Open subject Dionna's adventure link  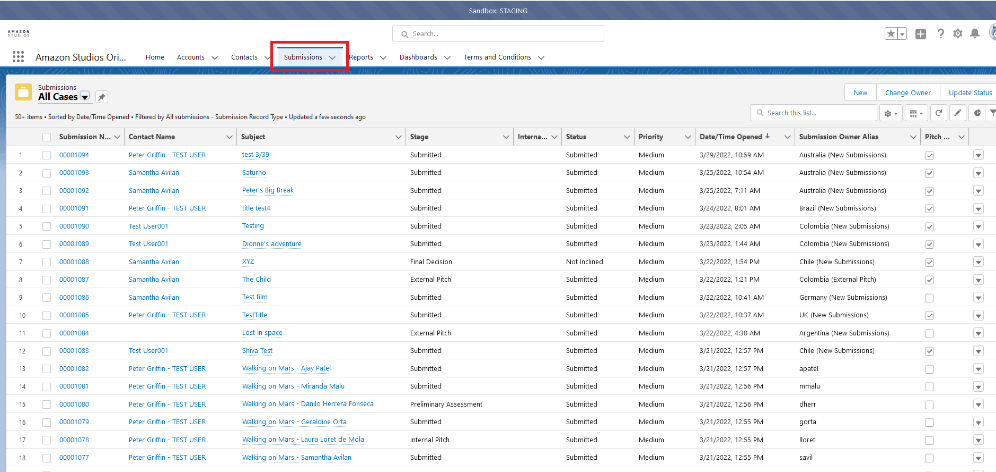pyautogui.click(x=271, y=244)
